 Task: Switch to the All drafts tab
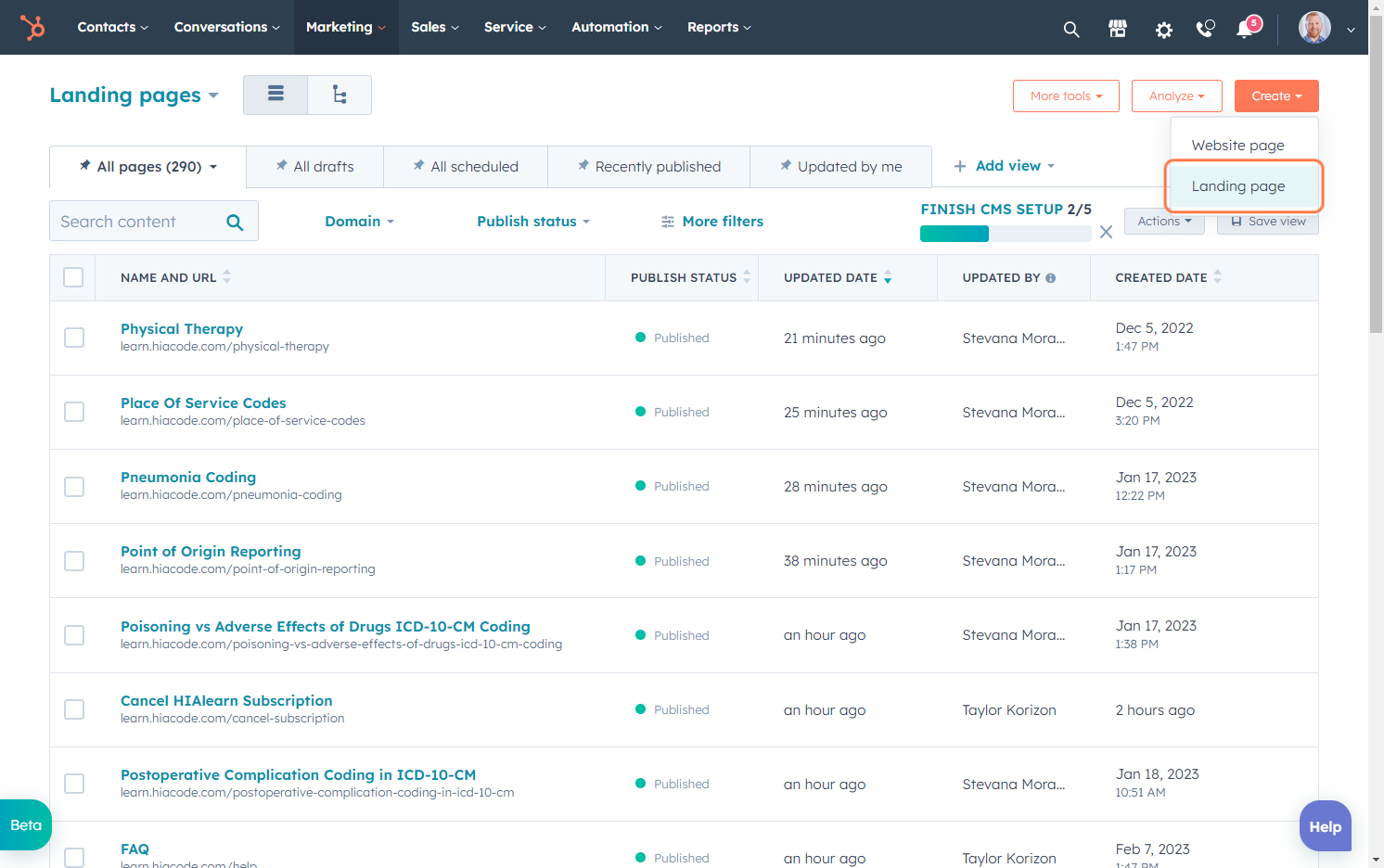pyautogui.click(x=314, y=167)
